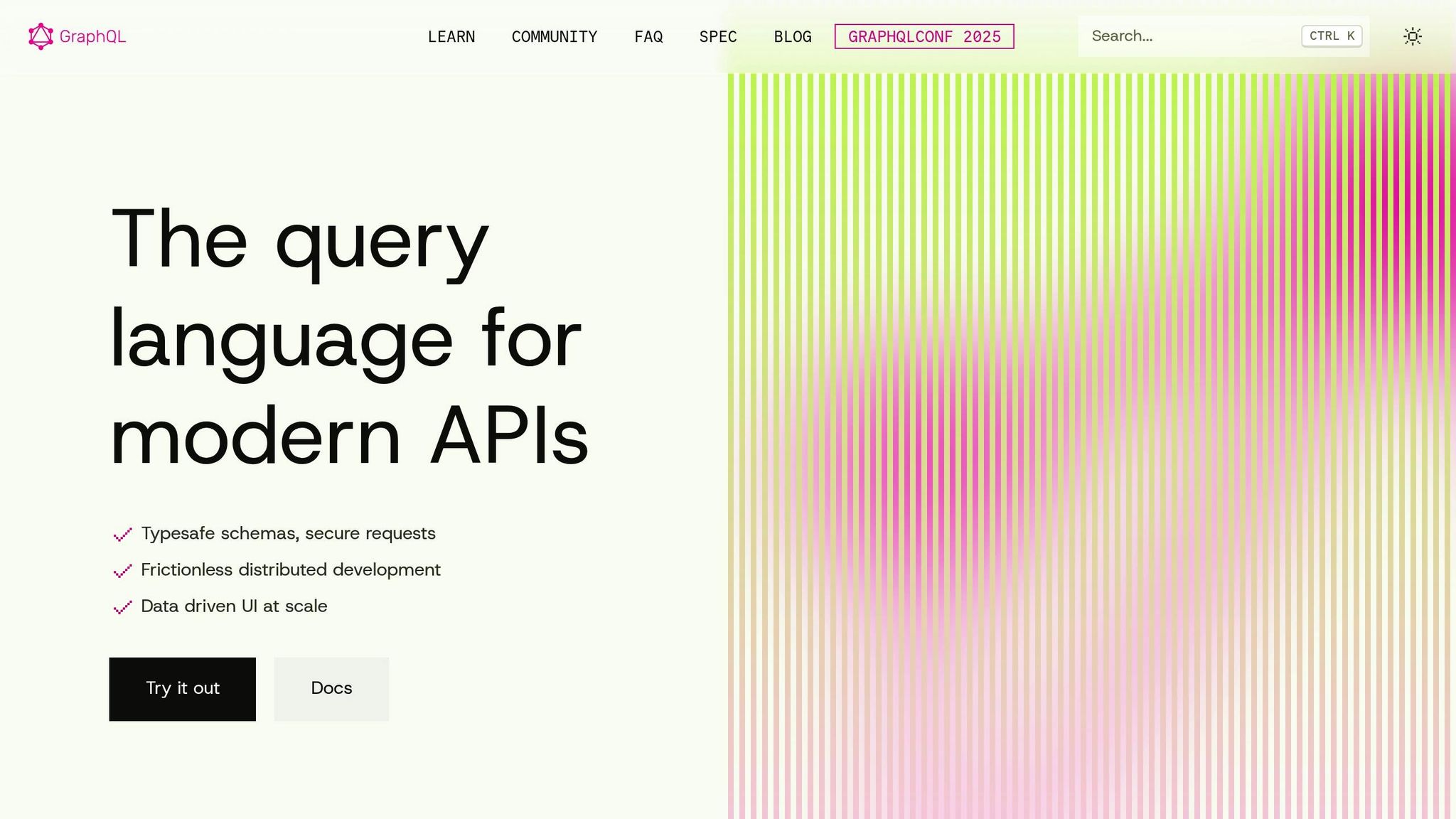This screenshot has height=819, width=1456.
Task: Click the GRAPHQLCONF 2025 link
Action: tap(924, 36)
